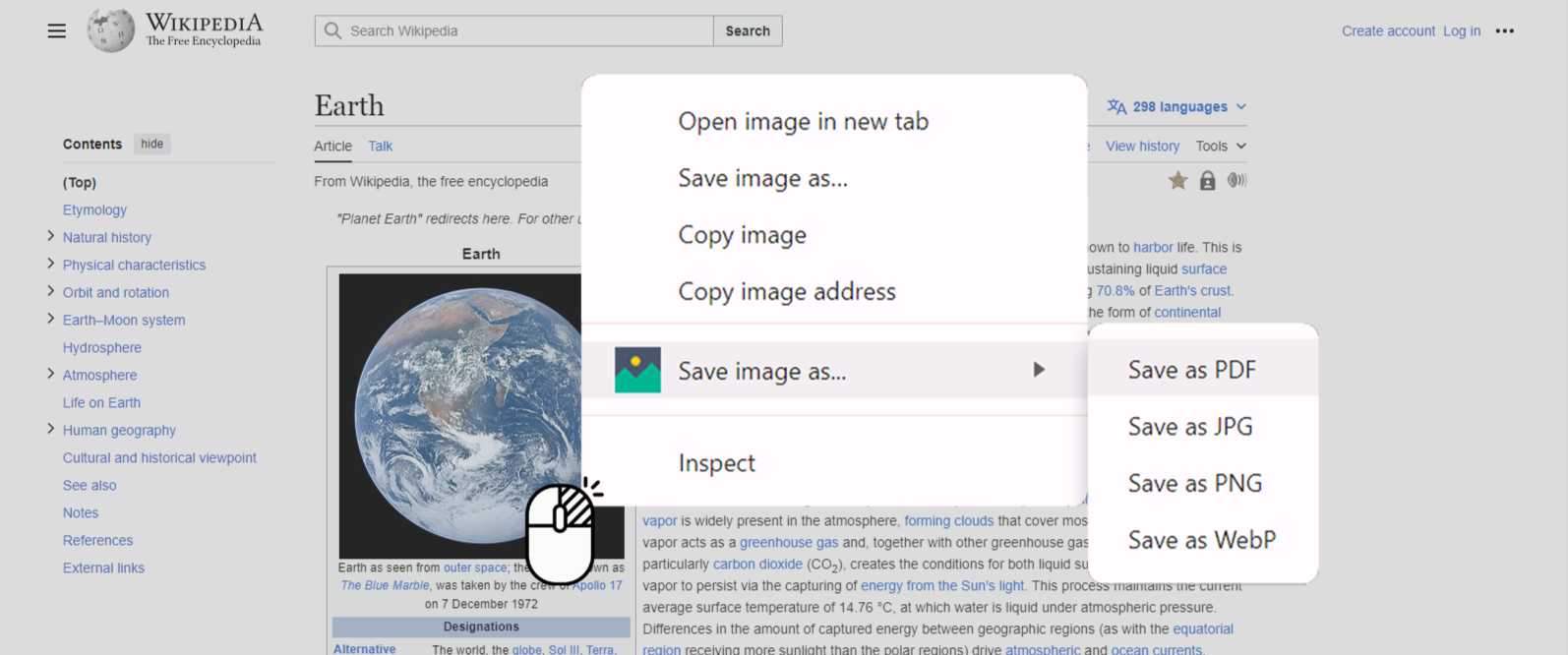Open the Create account link
The width and height of the screenshot is (1568, 655).
pos(1388,30)
